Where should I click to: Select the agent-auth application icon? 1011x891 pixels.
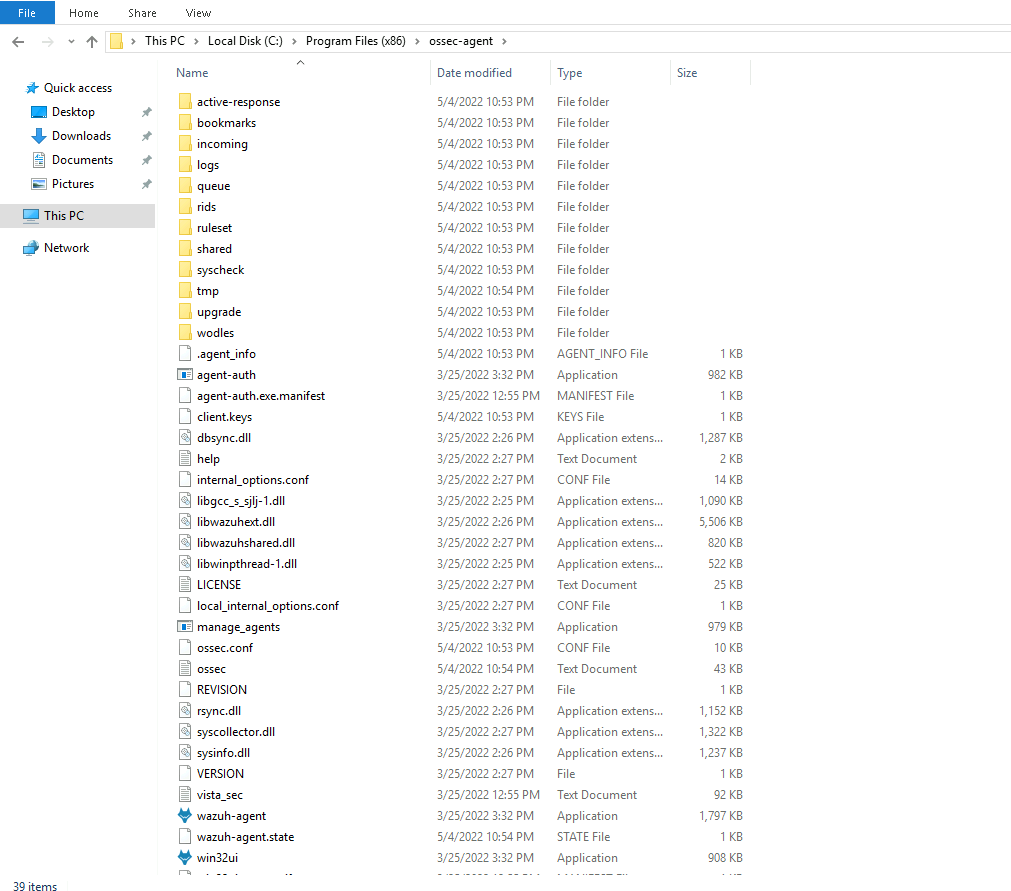(184, 374)
